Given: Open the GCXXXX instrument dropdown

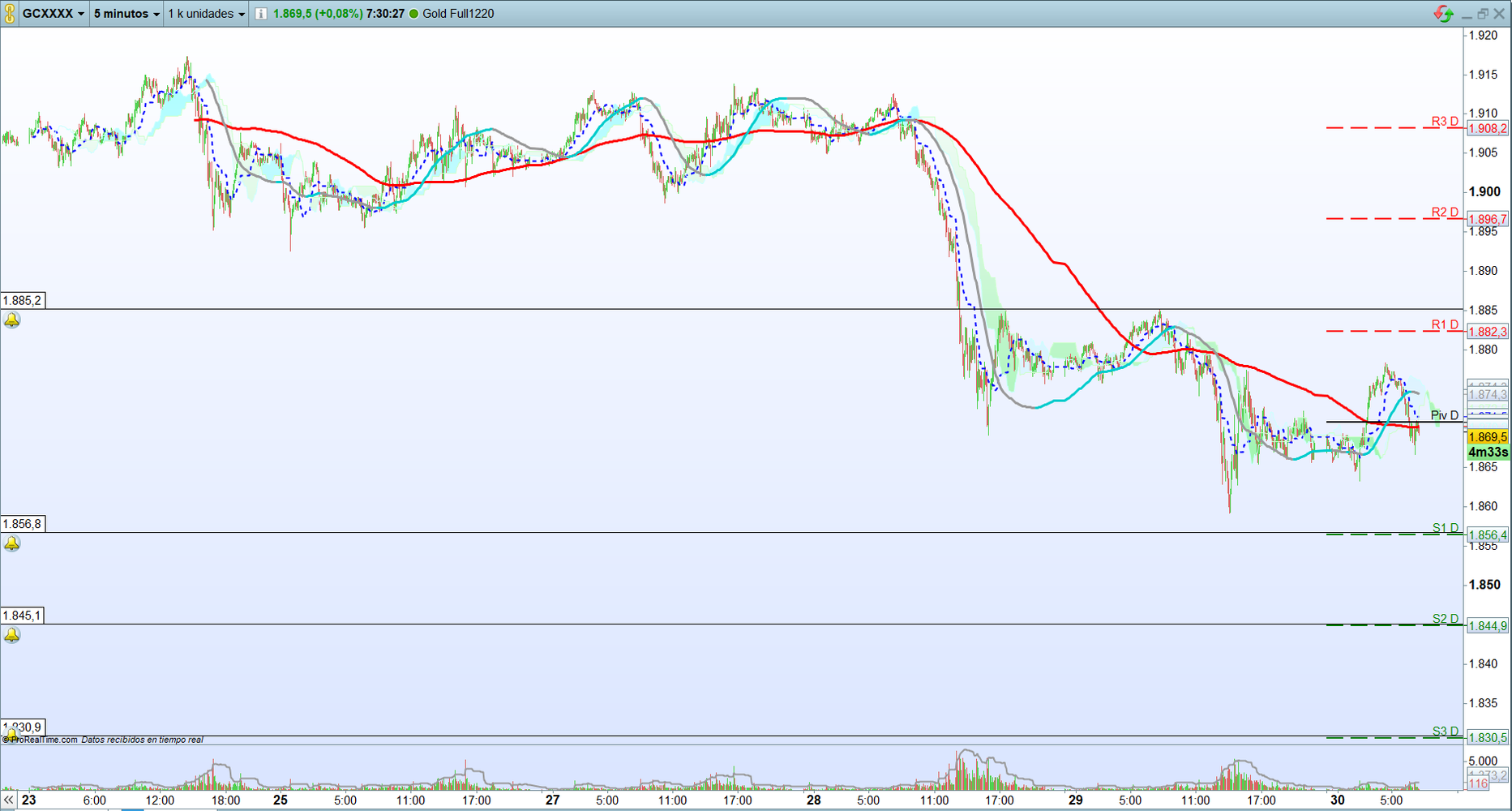Looking at the screenshot, I should (x=53, y=14).
